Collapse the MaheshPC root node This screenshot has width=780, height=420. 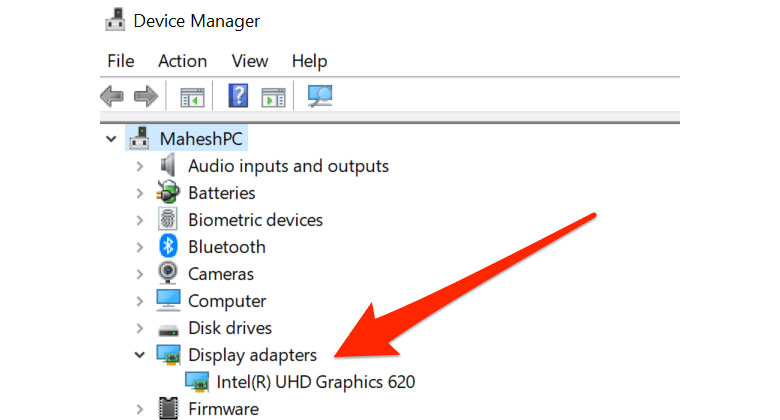pyautogui.click(x=110, y=139)
